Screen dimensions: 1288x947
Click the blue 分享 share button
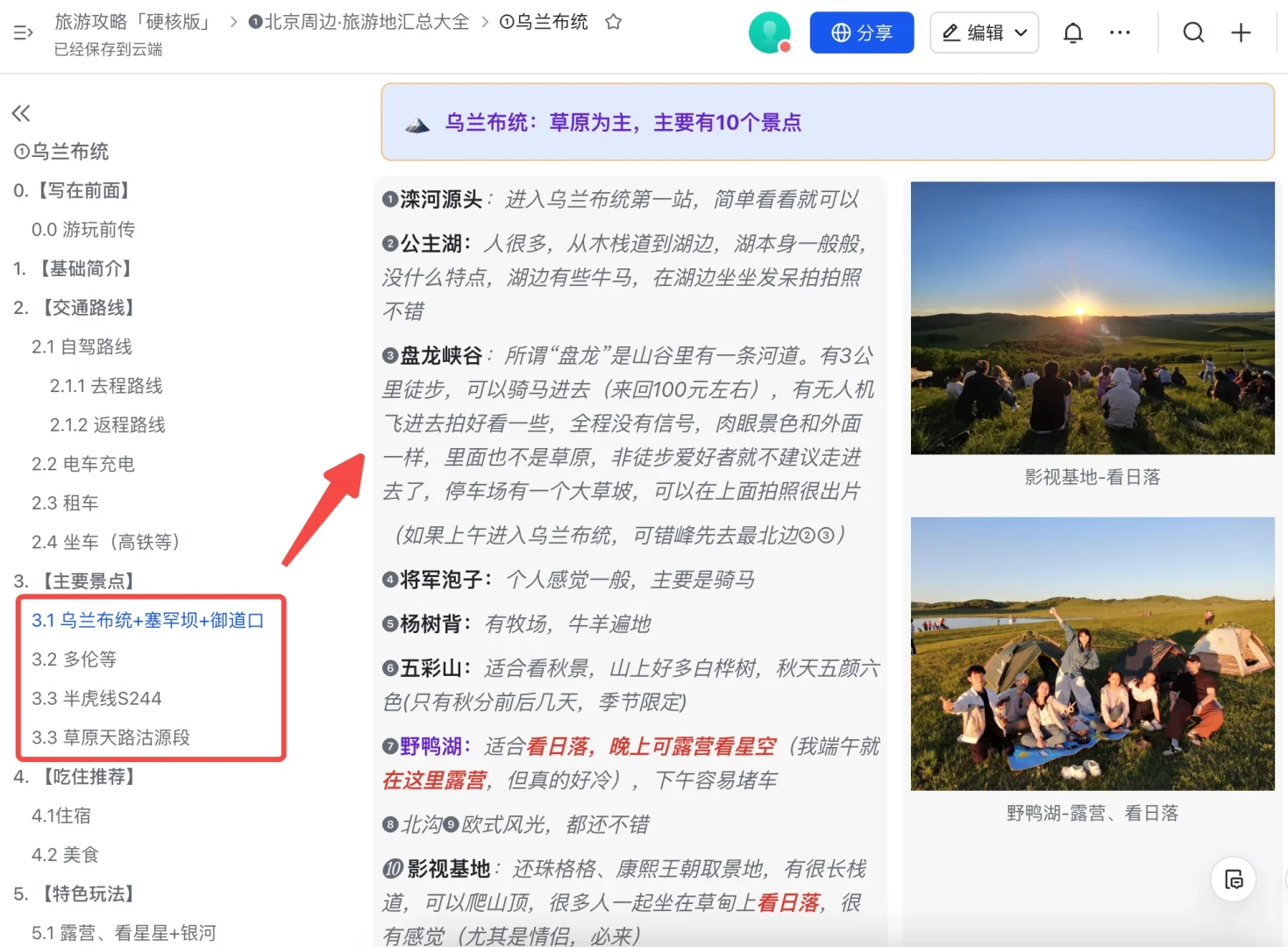862,32
